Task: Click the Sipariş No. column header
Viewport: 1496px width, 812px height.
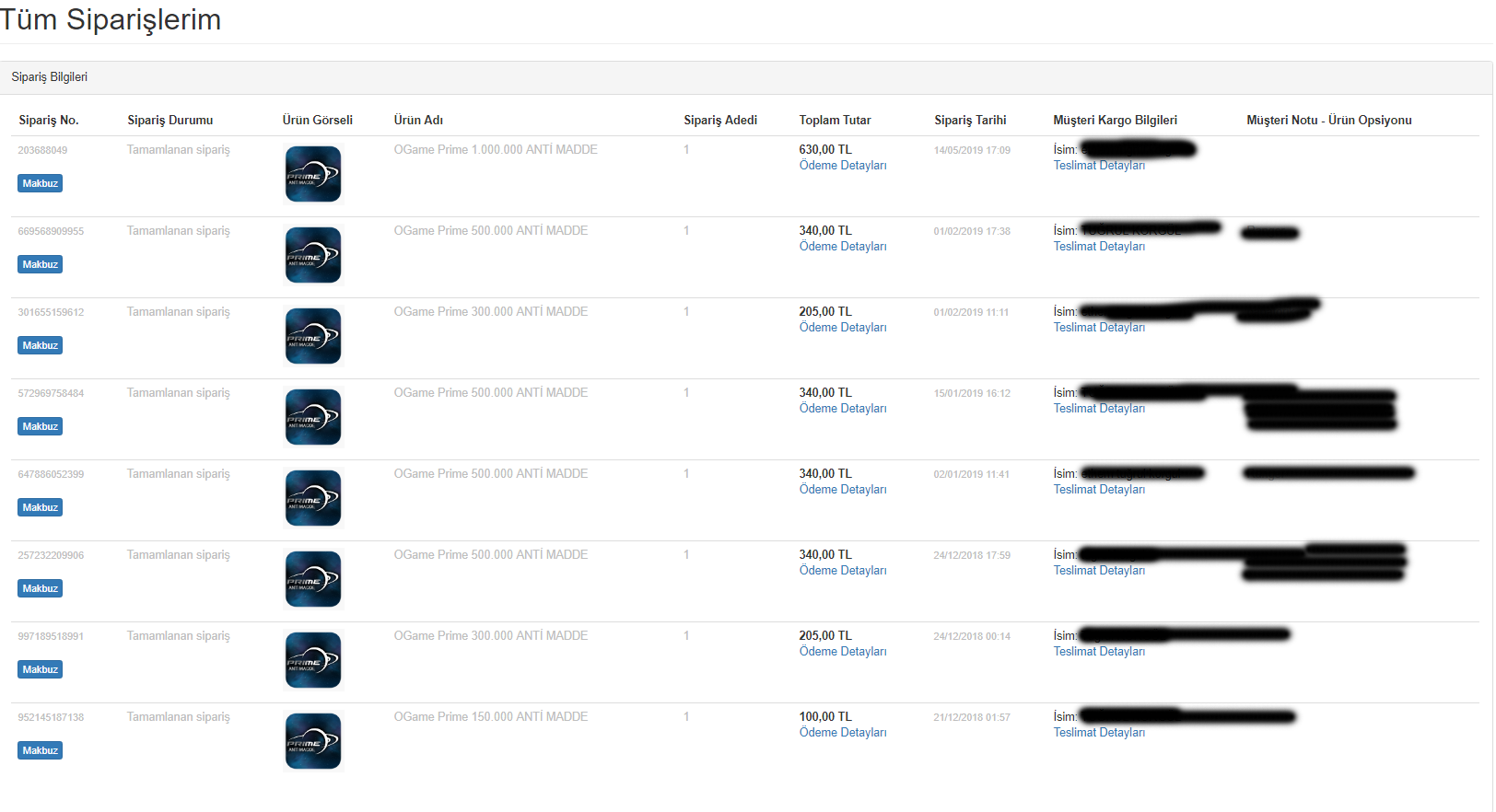Action: pos(49,121)
